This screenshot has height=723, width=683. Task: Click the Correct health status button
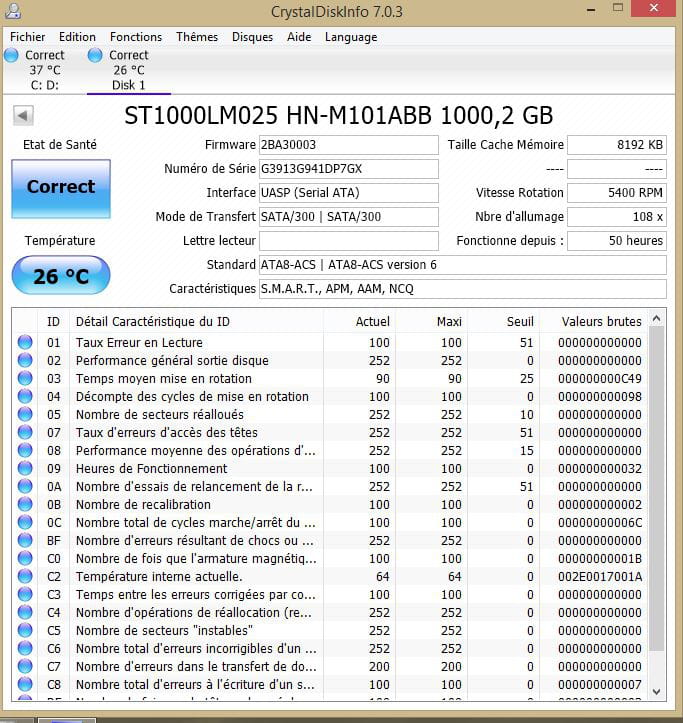(x=61, y=189)
